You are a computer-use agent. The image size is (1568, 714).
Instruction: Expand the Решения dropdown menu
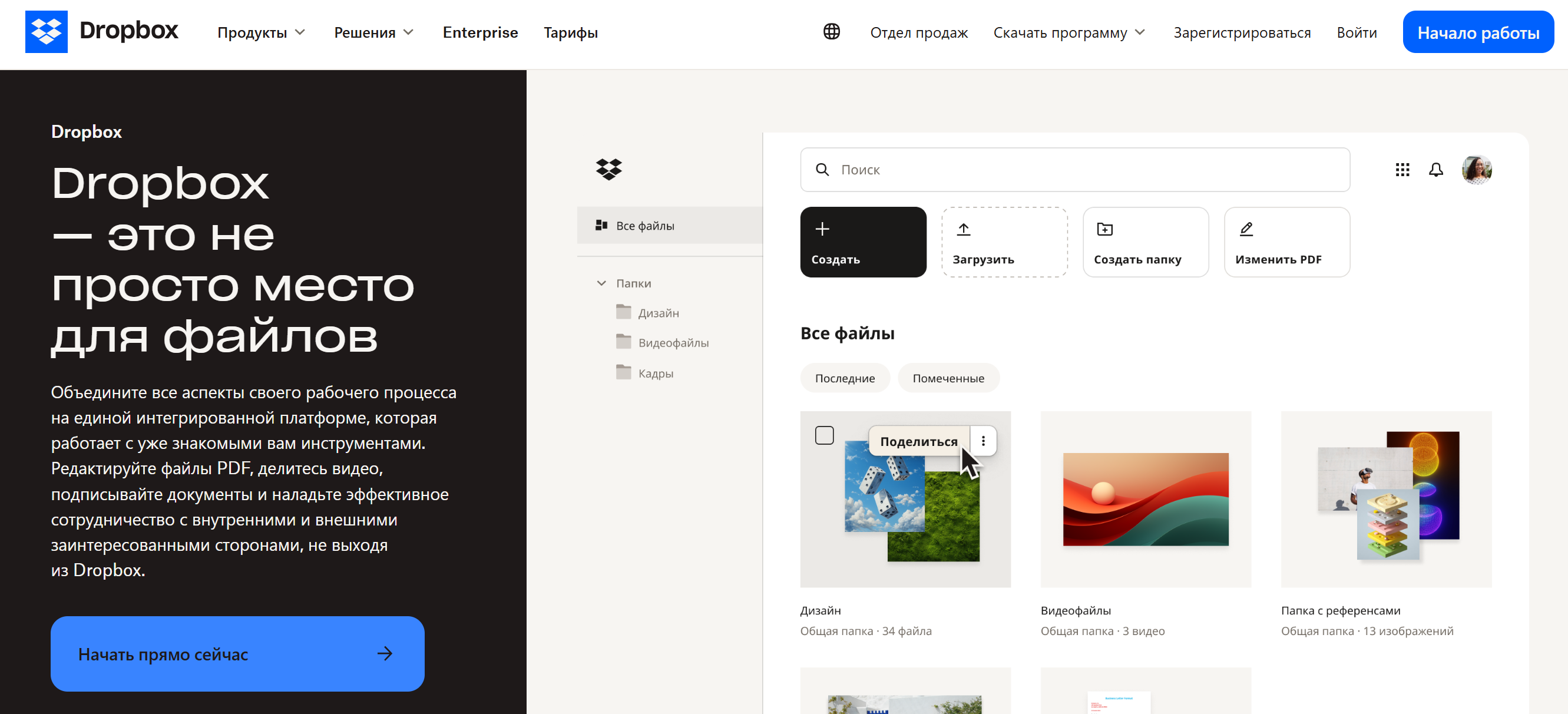click(x=373, y=32)
